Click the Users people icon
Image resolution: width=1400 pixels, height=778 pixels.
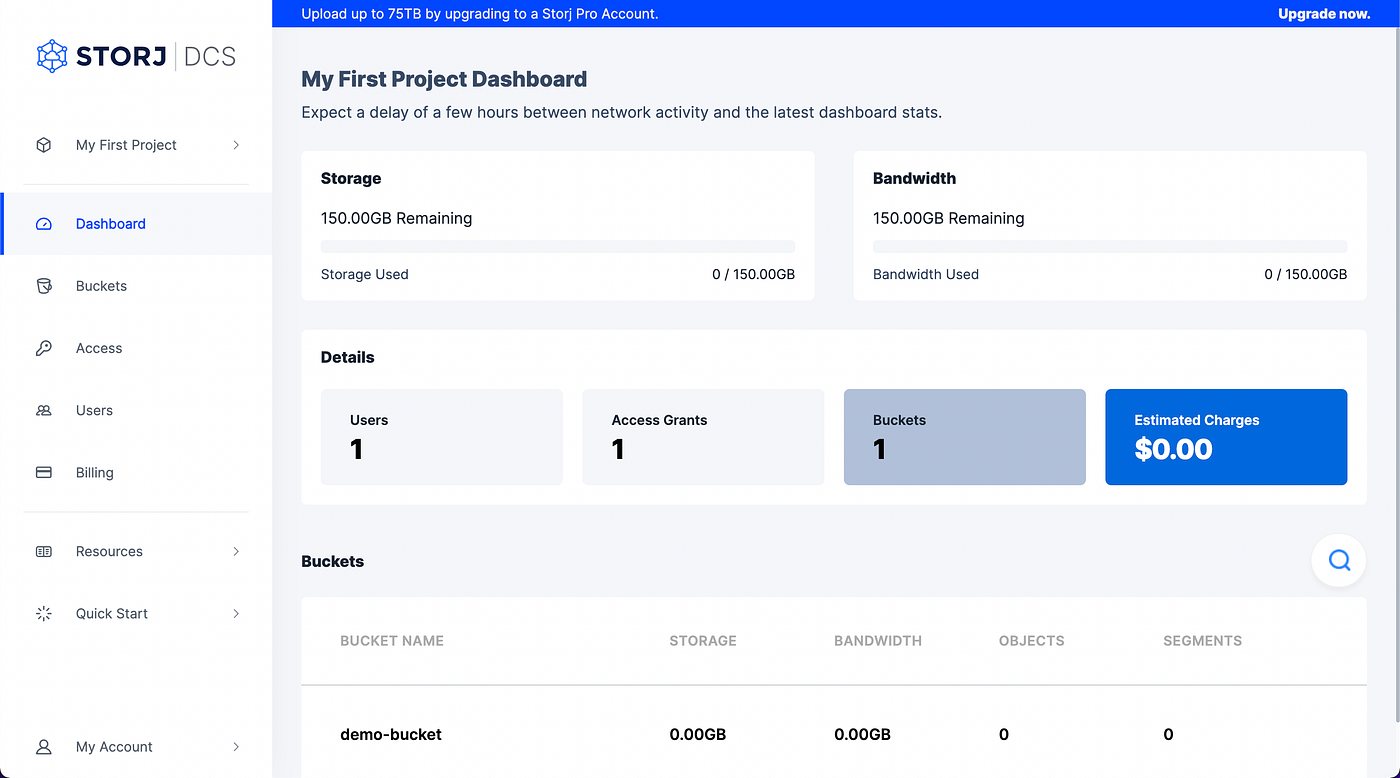point(44,410)
